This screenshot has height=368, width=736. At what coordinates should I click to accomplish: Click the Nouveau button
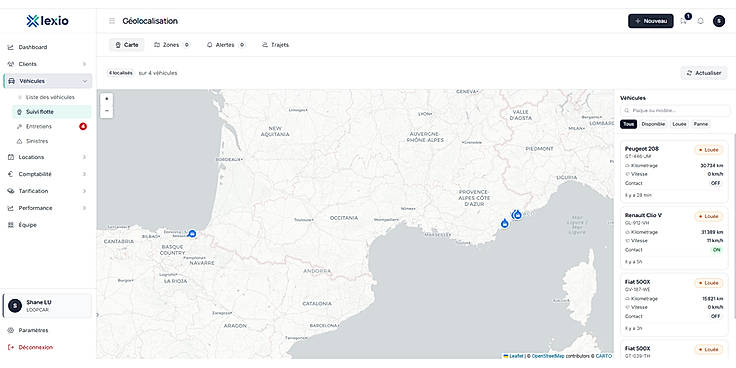[x=651, y=21]
